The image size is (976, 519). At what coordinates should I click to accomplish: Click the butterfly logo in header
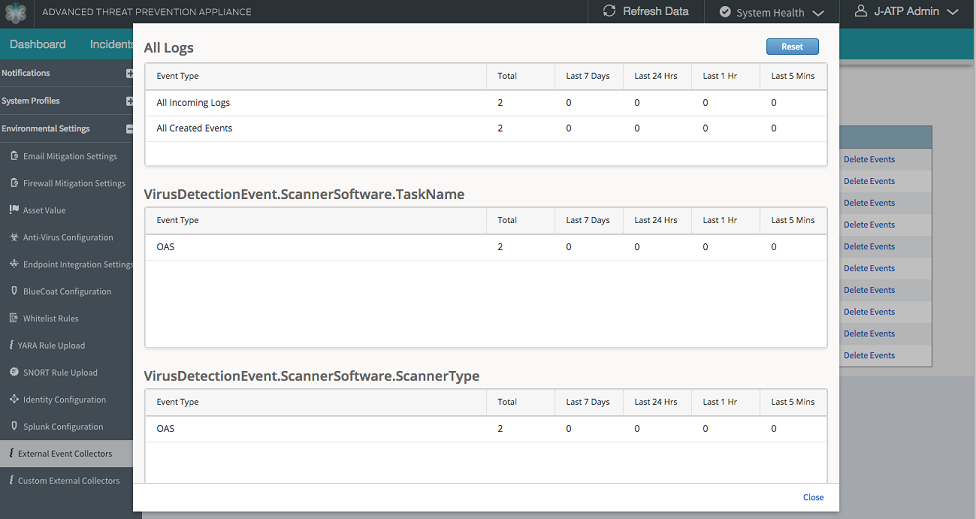pos(16,13)
